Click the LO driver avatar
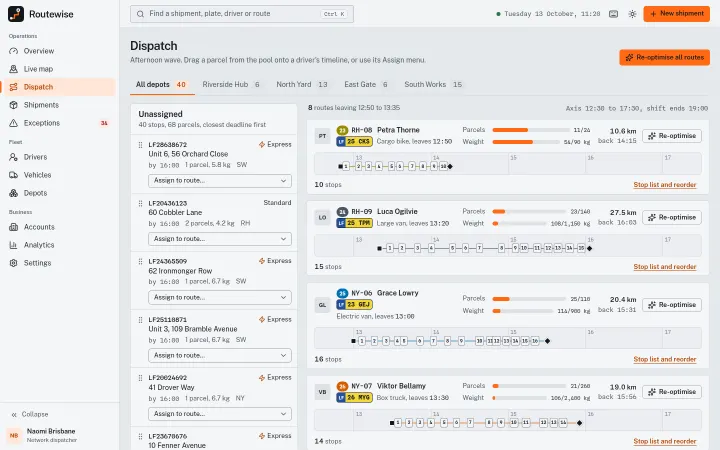This screenshot has width=720, height=450. click(x=322, y=218)
